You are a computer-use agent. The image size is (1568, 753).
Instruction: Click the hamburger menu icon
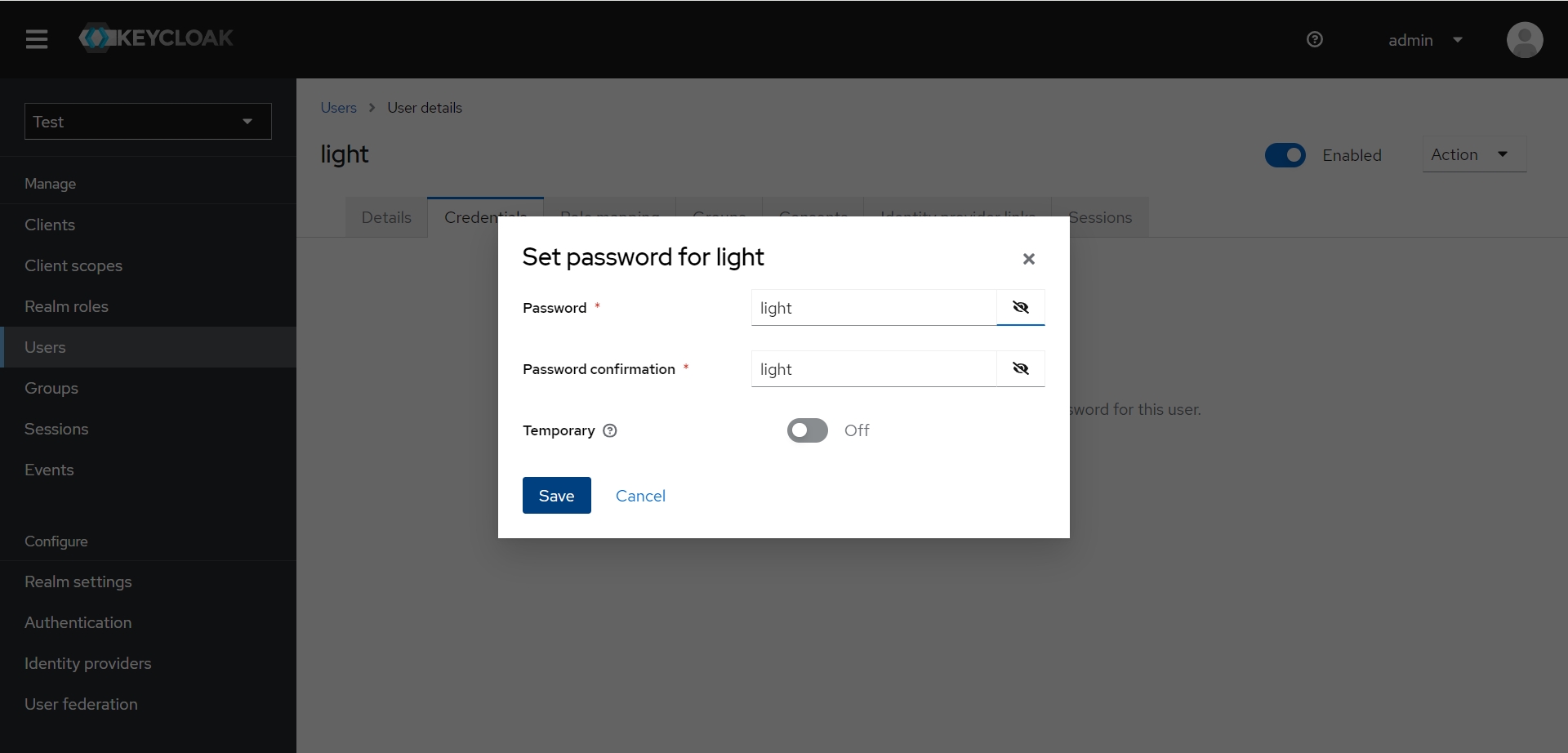click(37, 39)
